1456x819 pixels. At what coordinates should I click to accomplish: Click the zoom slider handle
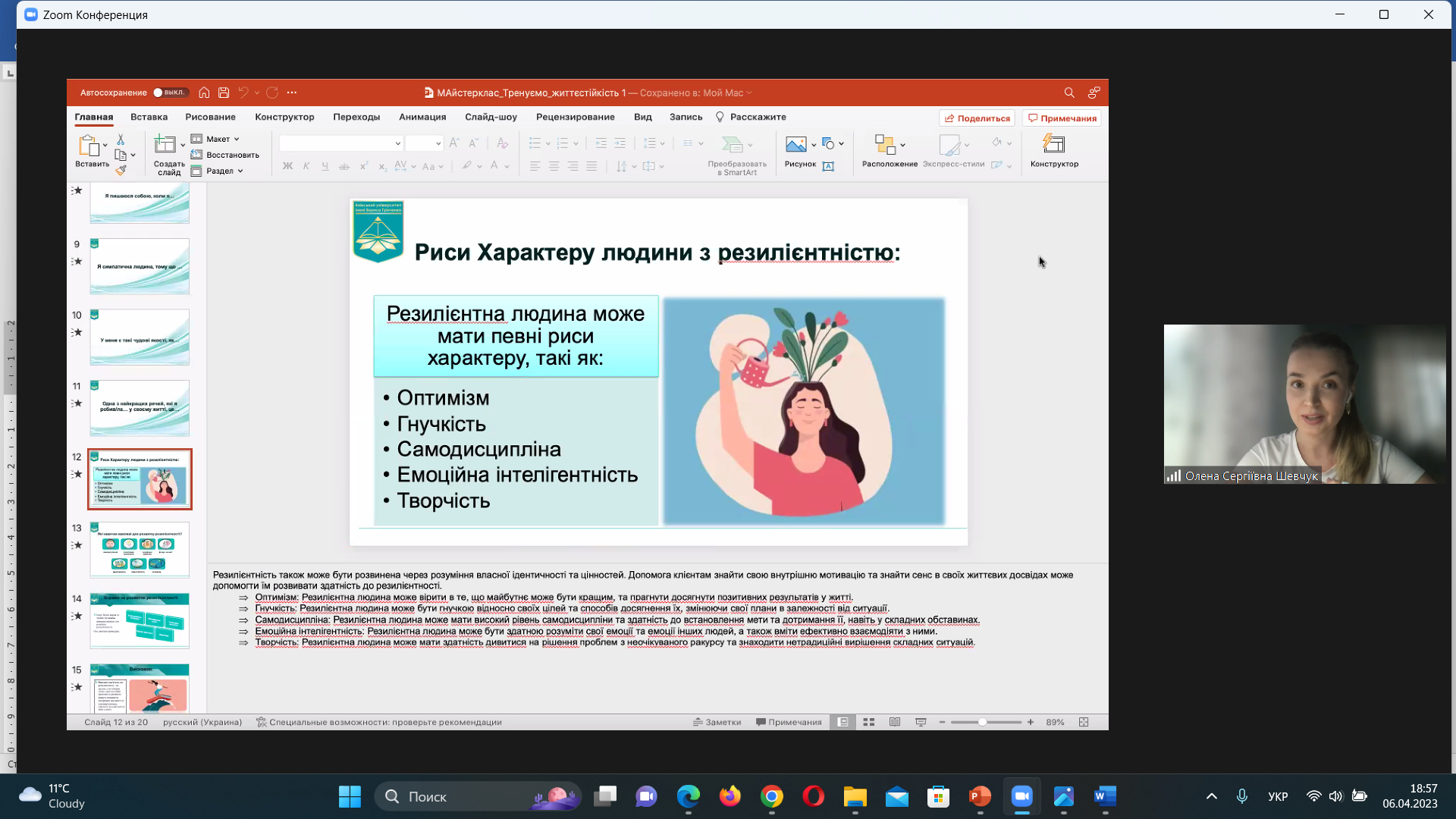click(982, 722)
